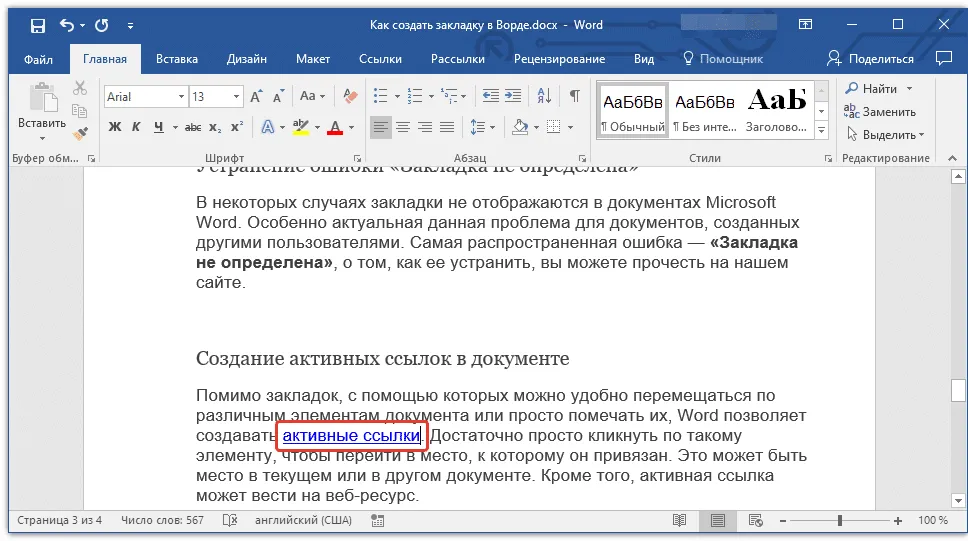This screenshot has height=541, width=968.
Task: Switch to the Вид tab
Action: tap(644, 59)
